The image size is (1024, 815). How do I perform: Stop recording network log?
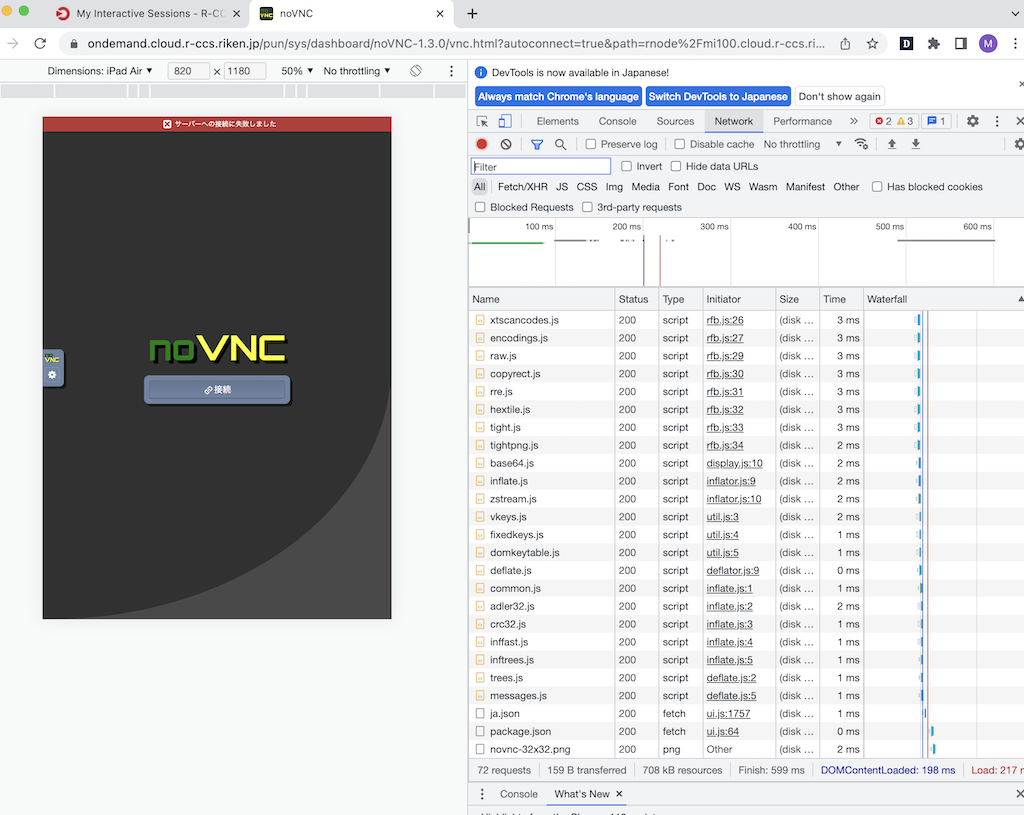pyautogui.click(x=482, y=144)
